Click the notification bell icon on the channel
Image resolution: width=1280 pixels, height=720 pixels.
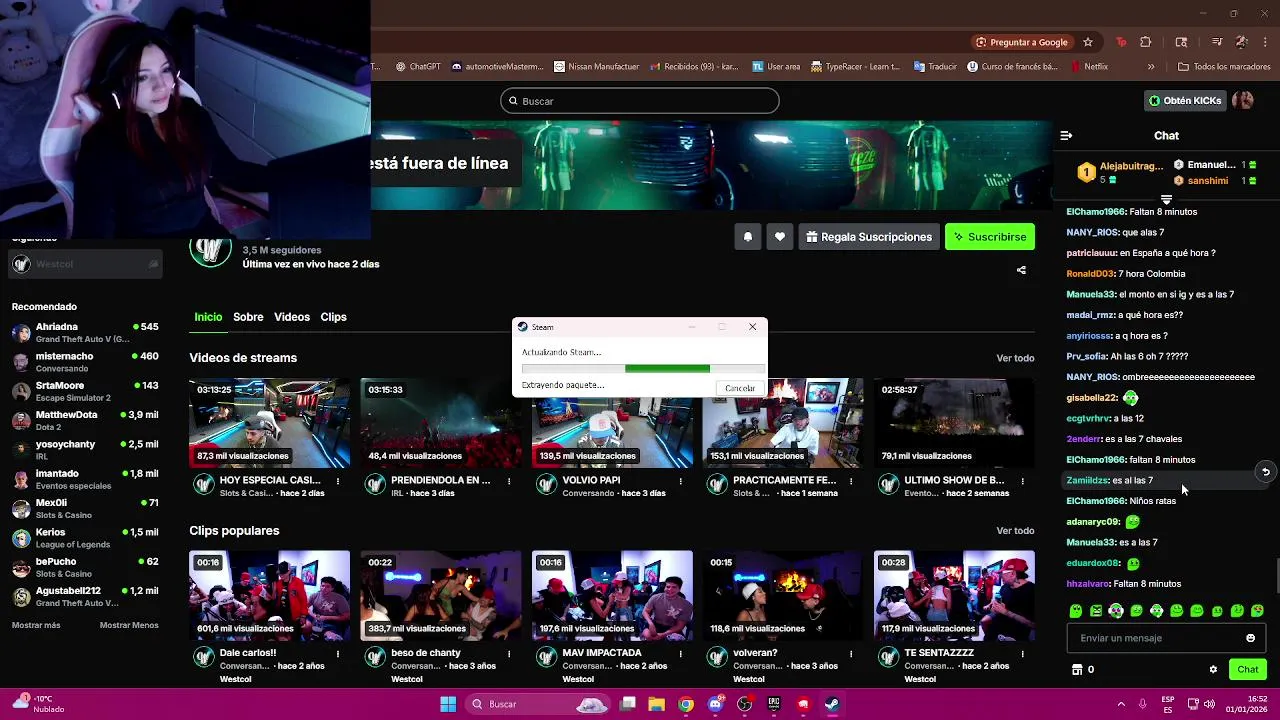747,237
